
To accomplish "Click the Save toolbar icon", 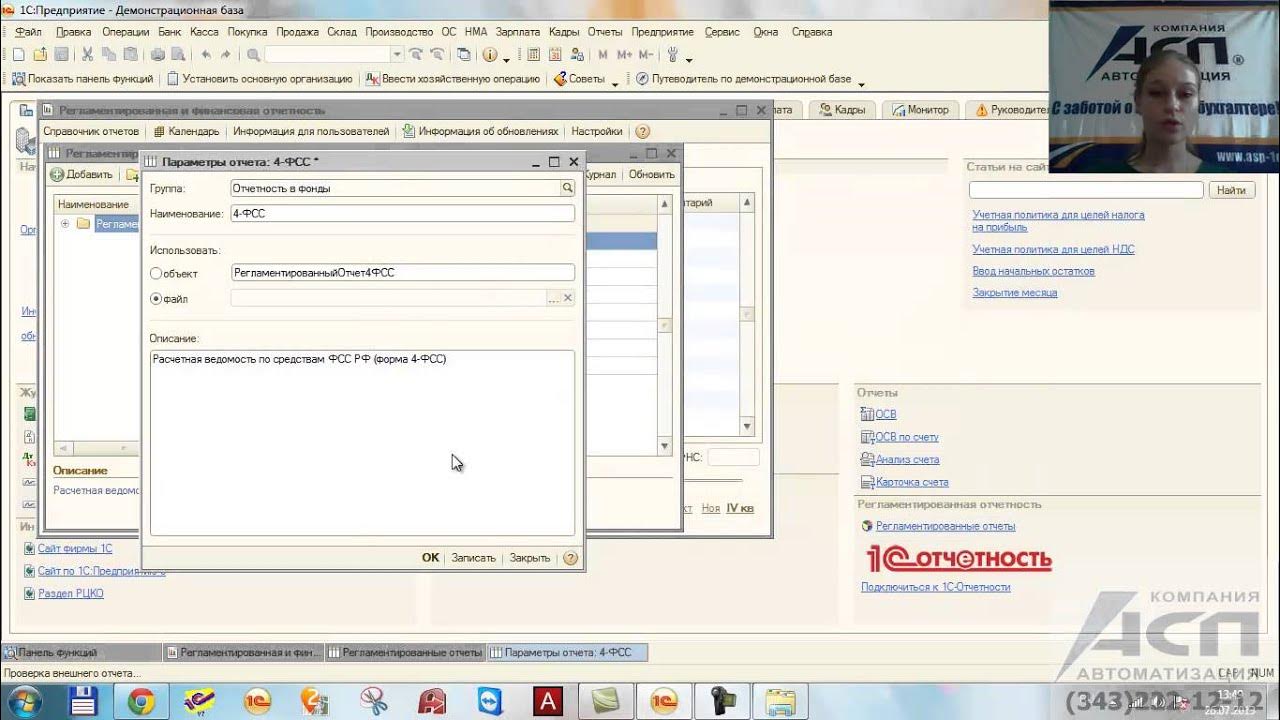I will (61, 54).
